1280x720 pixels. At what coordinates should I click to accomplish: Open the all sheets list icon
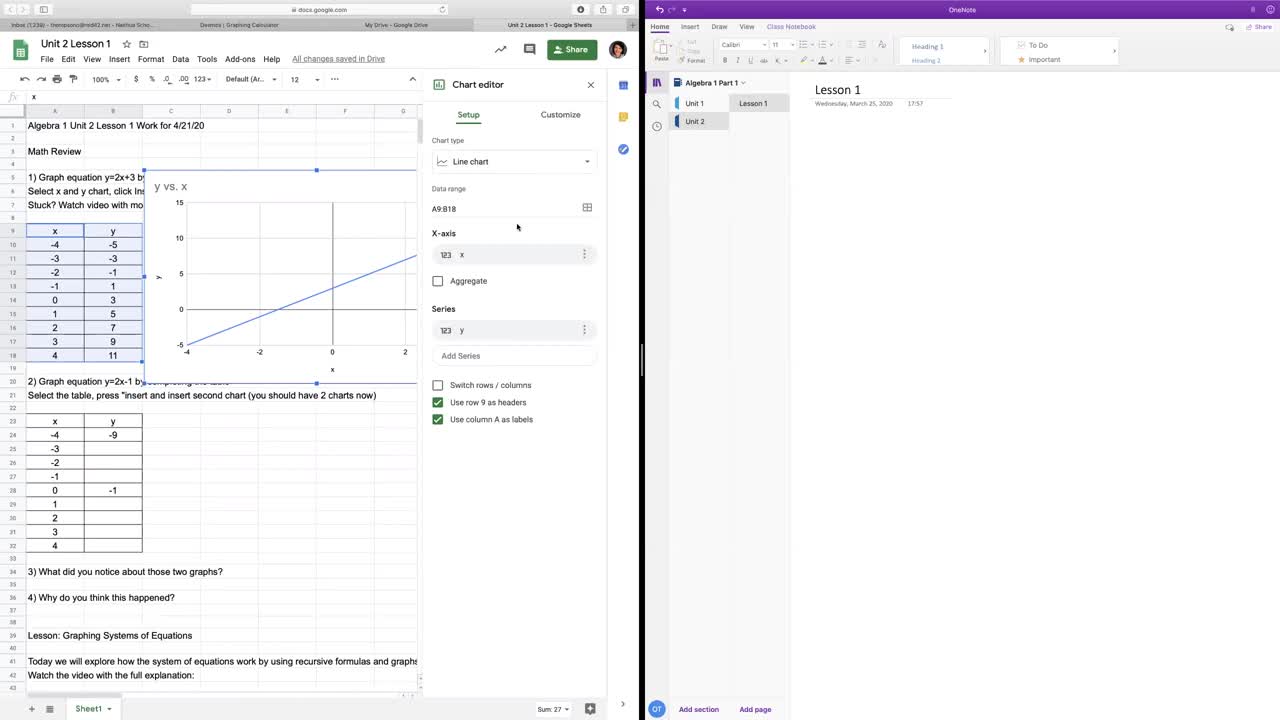[x=49, y=709]
